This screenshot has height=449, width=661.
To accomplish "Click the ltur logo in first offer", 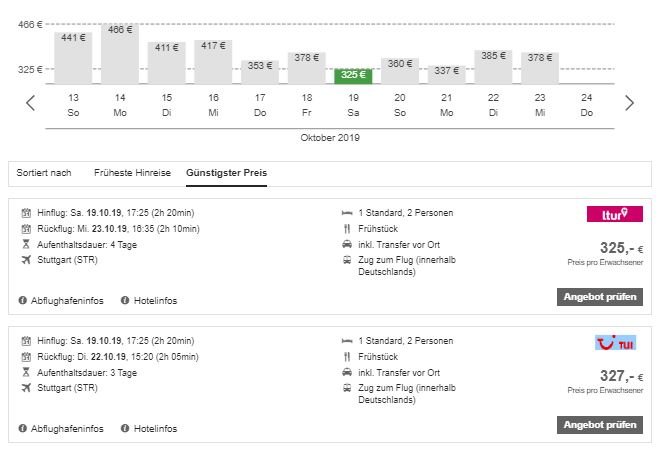I will click(613, 214).
